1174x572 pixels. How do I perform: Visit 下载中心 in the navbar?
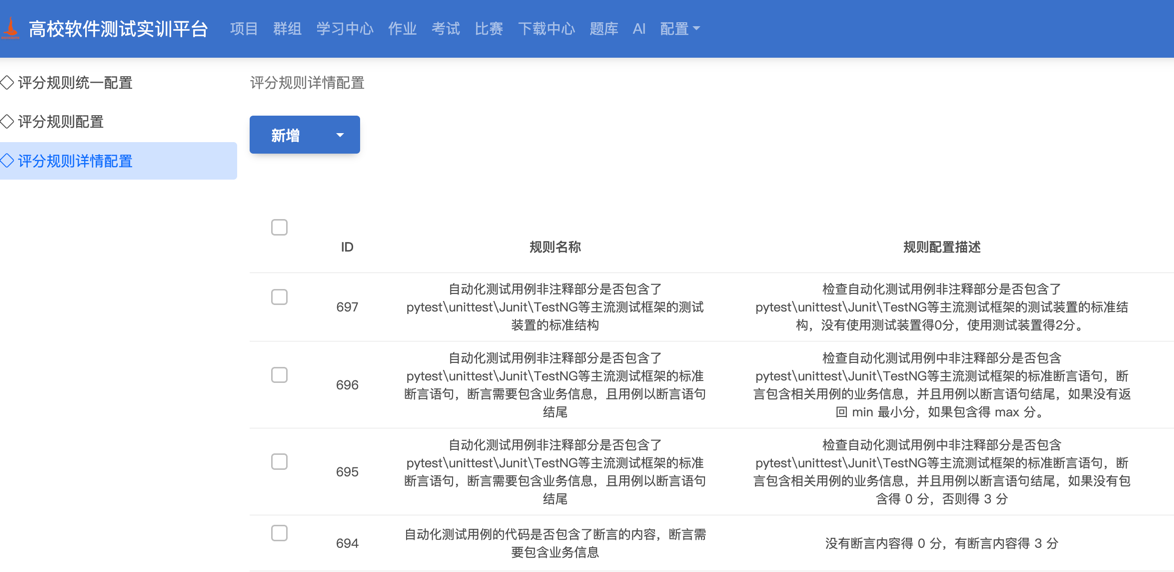coord(547,29)
